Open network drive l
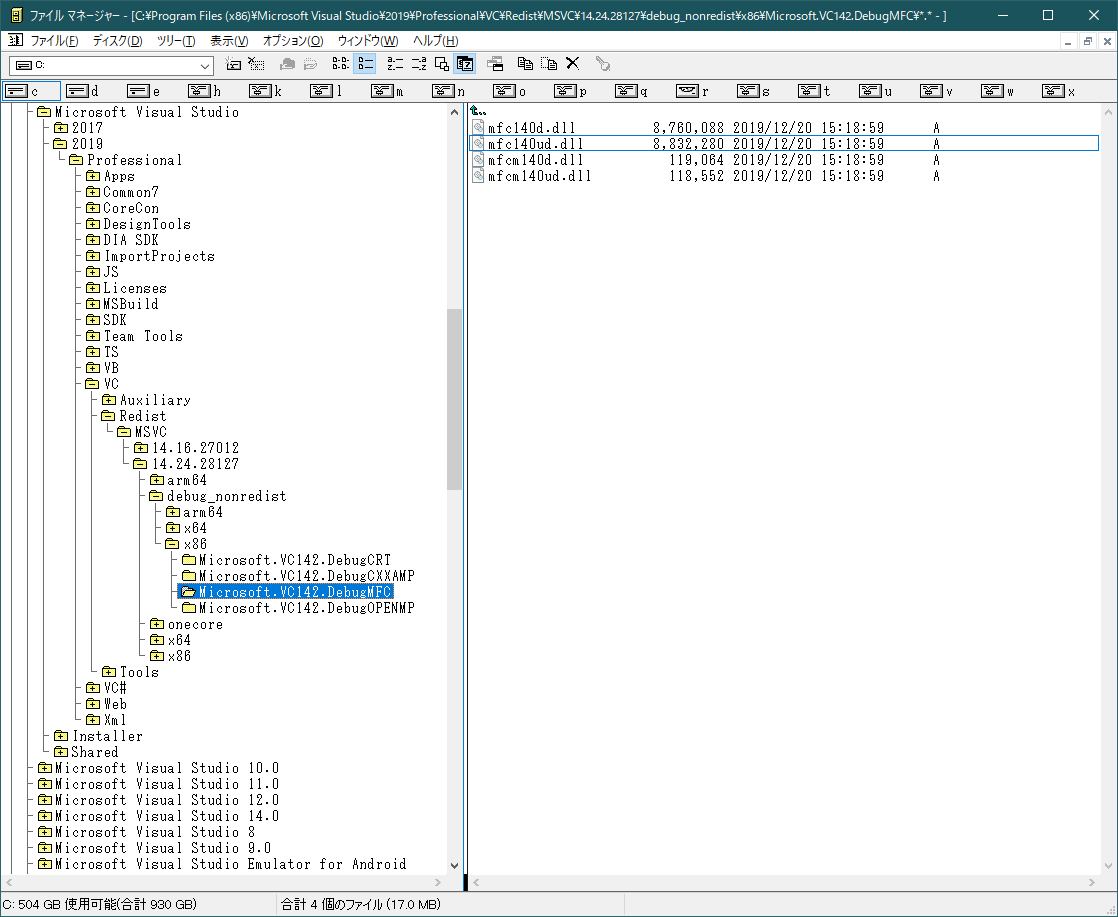This screenshot has height=917, width=1118. coord(322,91)
